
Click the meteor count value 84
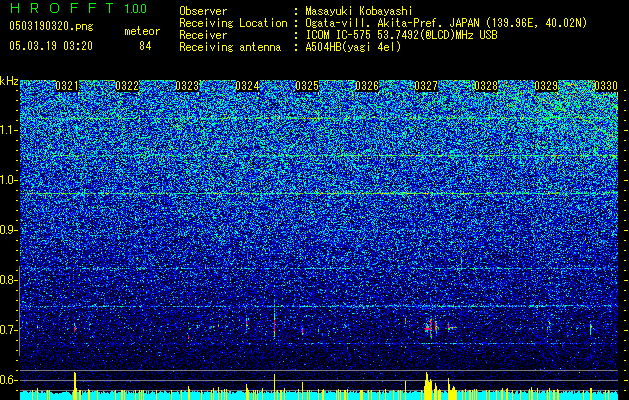(x=145, y=46)
